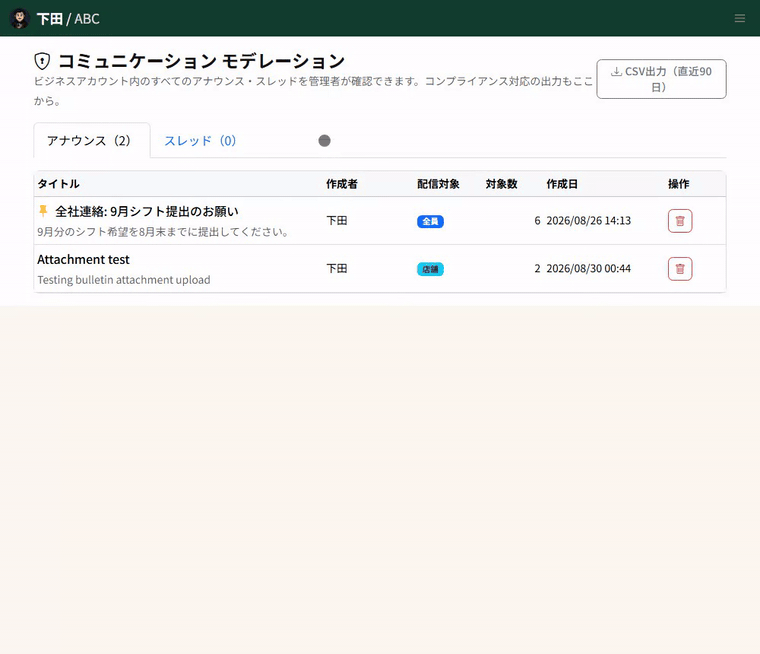Image resolution: width=760 pixels, height=654 pixels.
Task: Click the shield icon beside page title
Action: point(42,61)
